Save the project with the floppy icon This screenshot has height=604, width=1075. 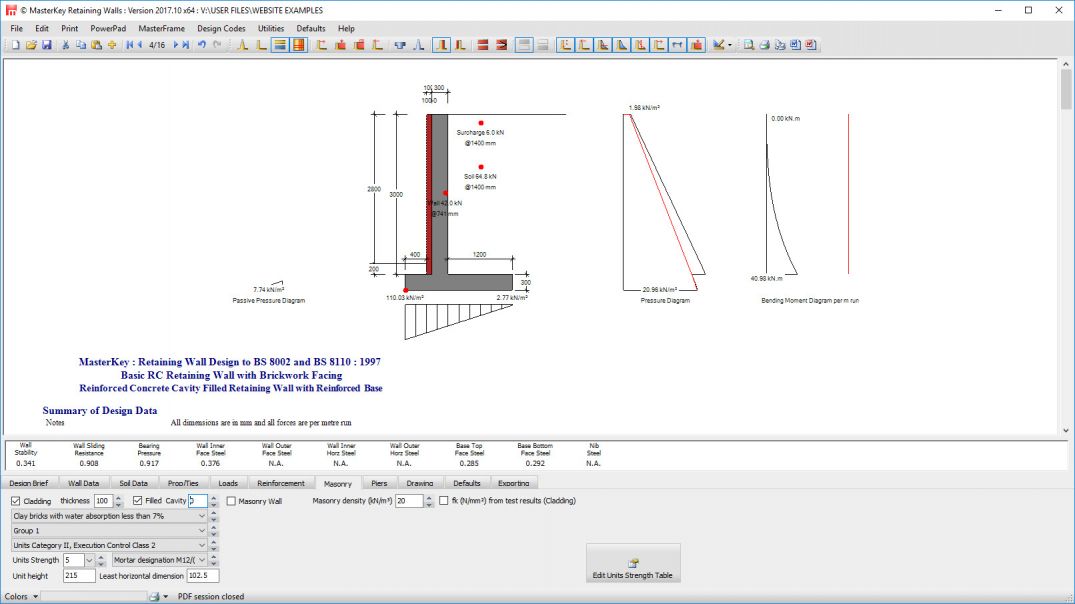(47, 45)
